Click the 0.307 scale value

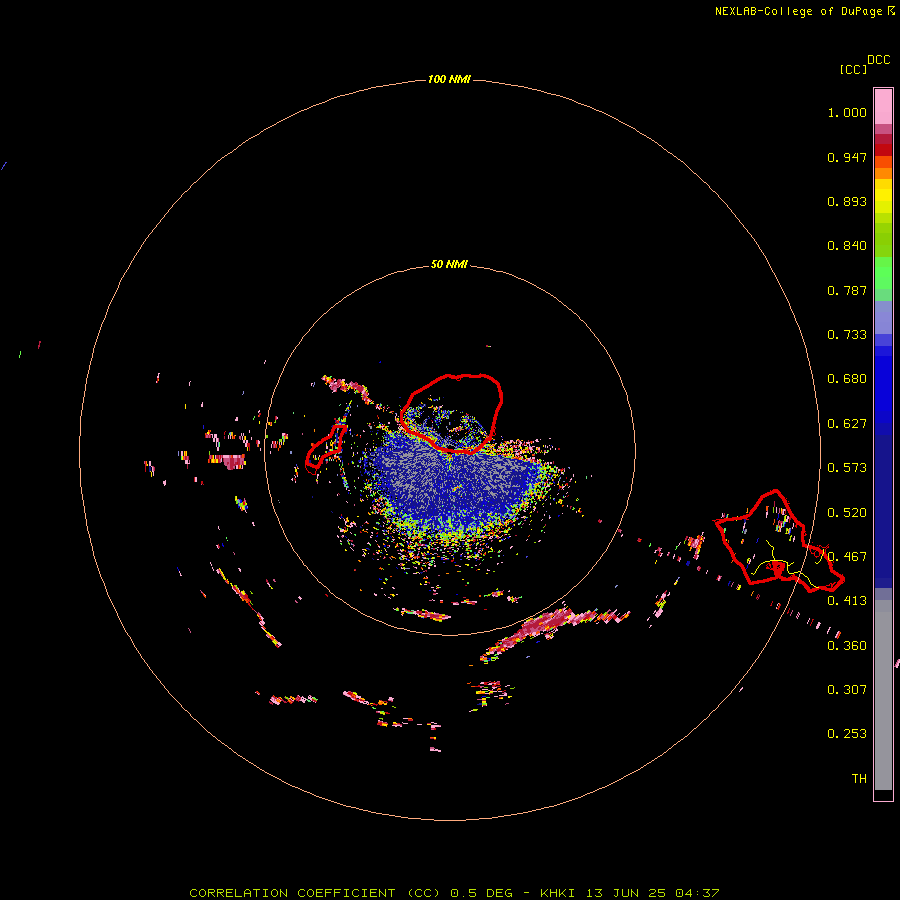[847, 690]
